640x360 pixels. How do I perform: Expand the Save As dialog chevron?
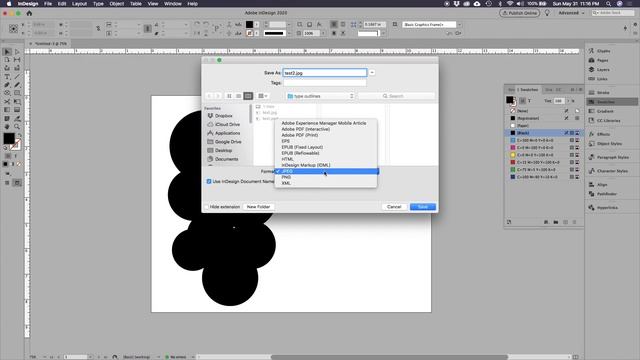[x=372, y=73]
